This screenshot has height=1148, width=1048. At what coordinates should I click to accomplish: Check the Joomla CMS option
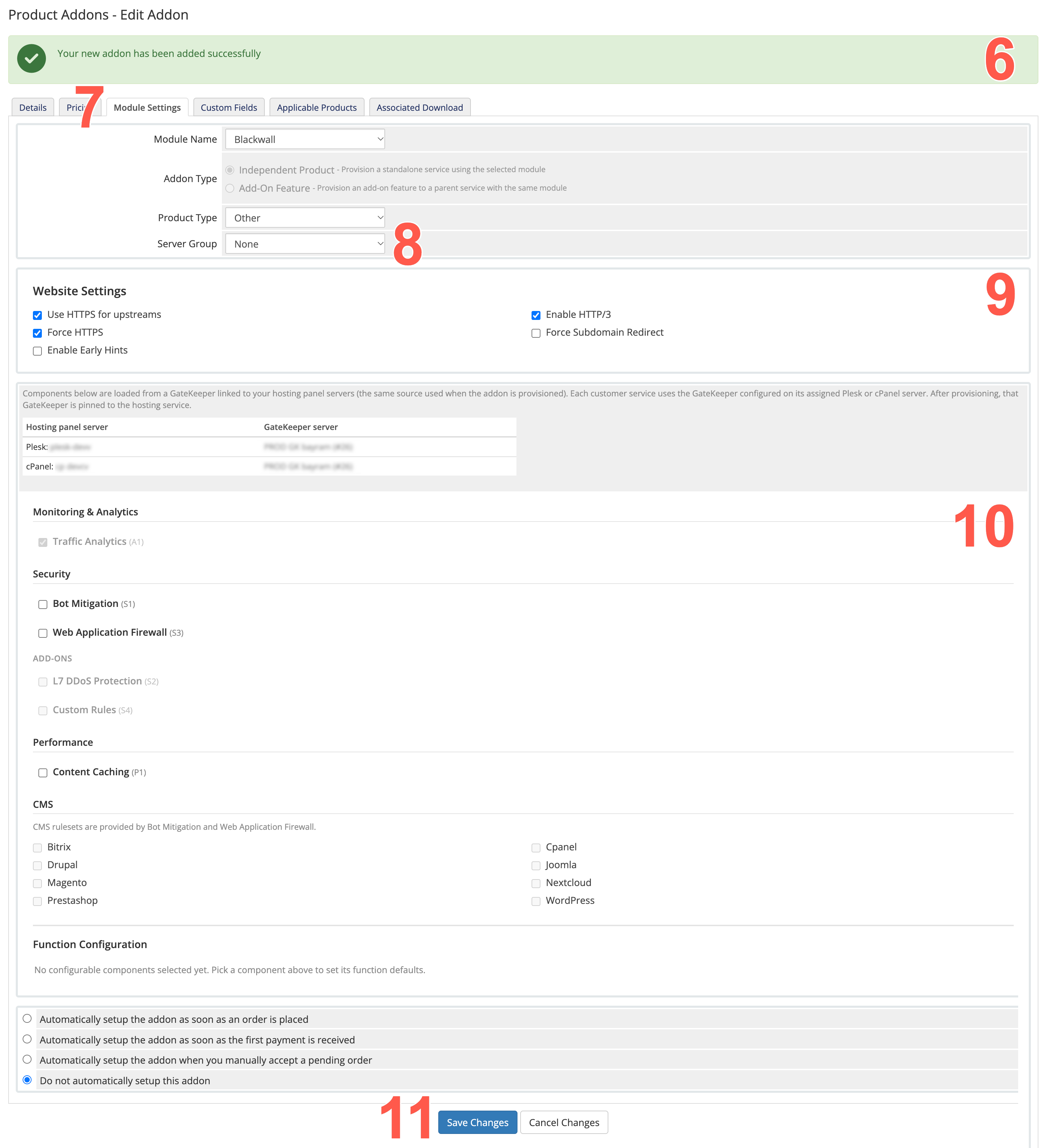(536, 865)
